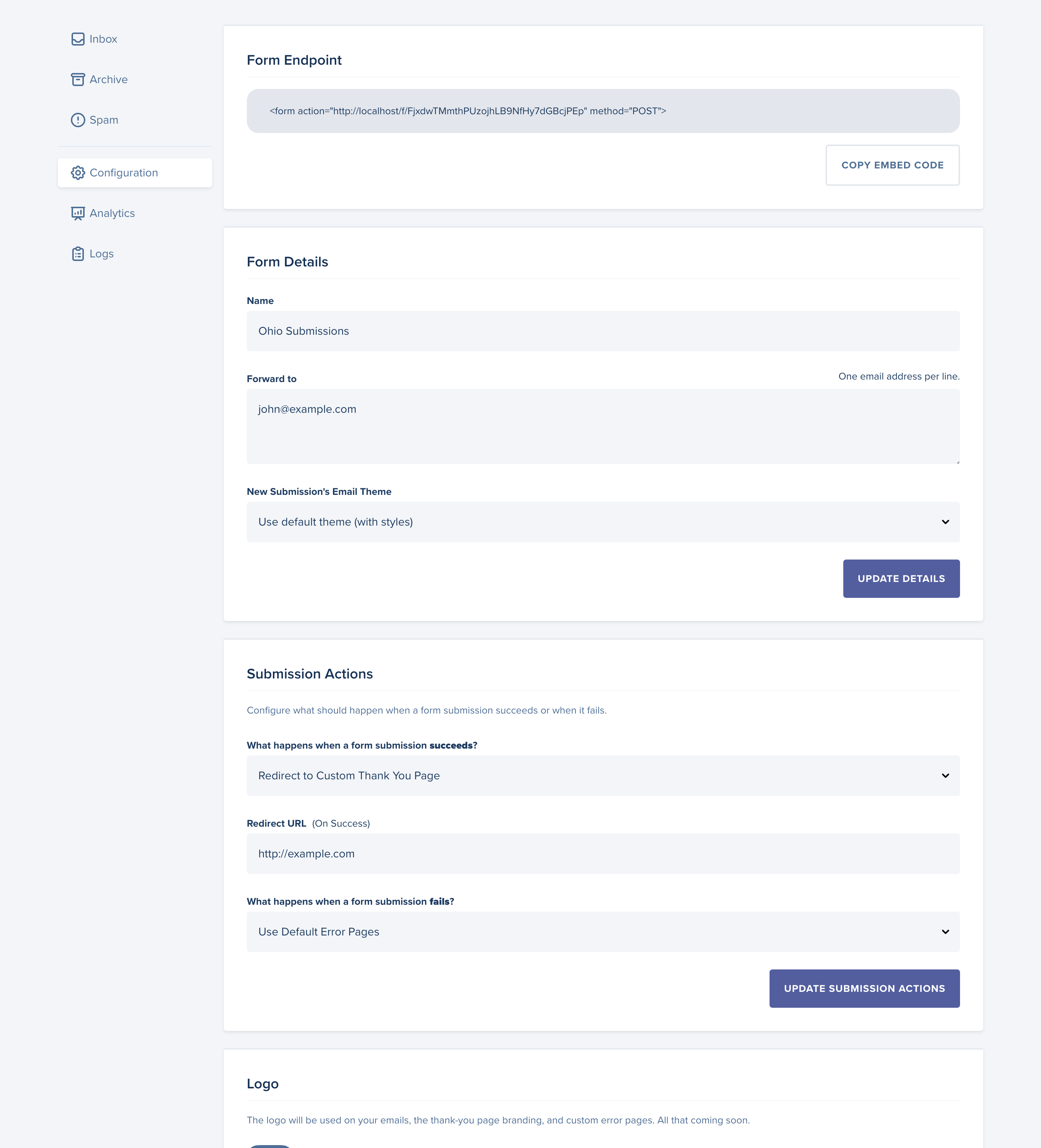Open the New Submission's Email Theme dropdown
Image resolution: width=1041 pixels, height=1148 pixels.
[x=603, y=521]
